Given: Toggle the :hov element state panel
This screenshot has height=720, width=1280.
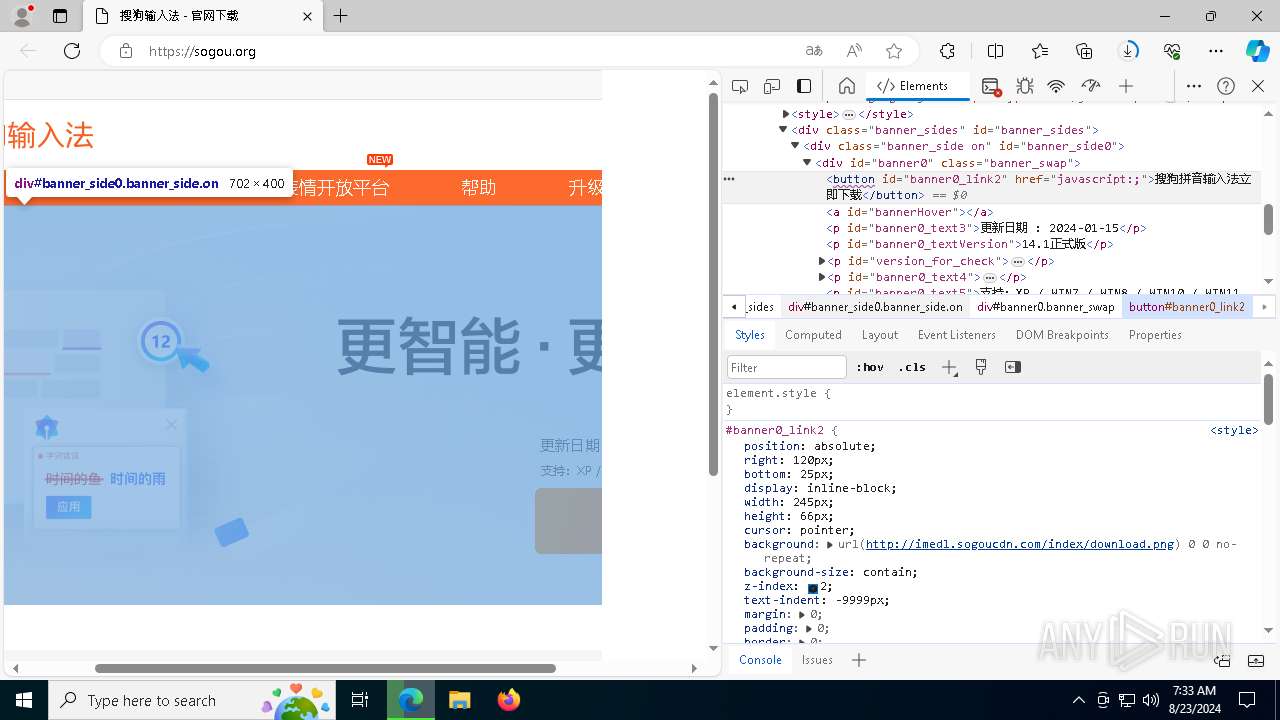Looking at the screenshot, I should tap(869, 367).
